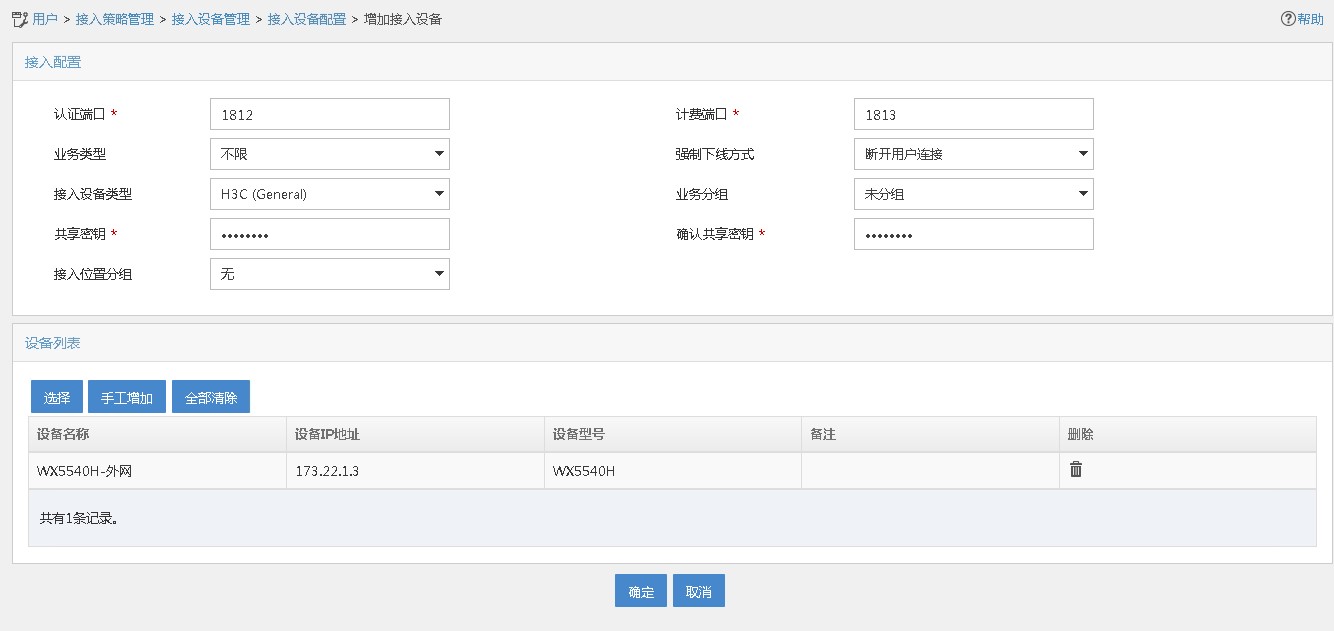Click the 增加接入设备 breadcrumb text
This screenshot has width=1334, height=631.
click(403, 19)
